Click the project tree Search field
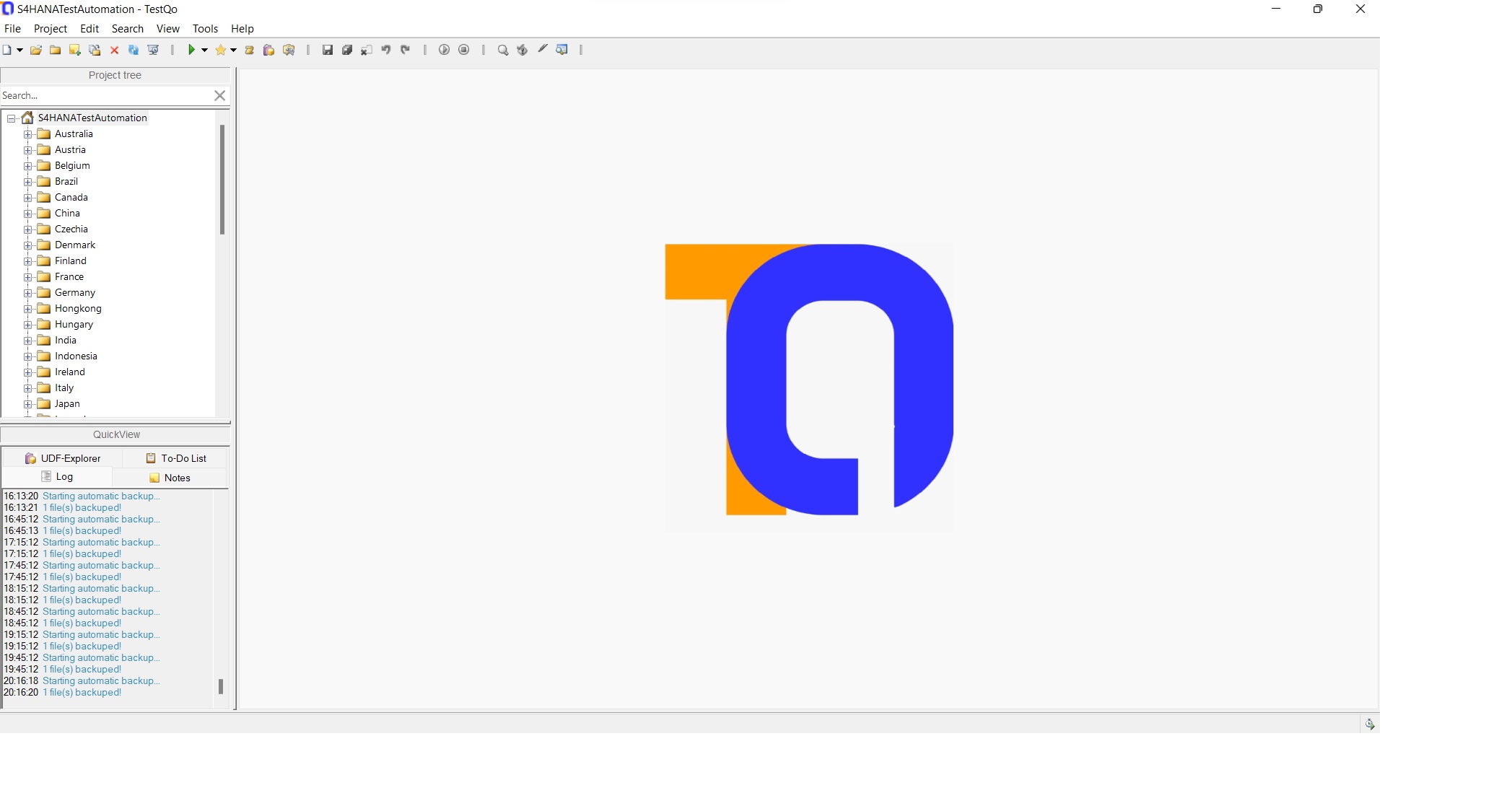 [x=105, y=95]
